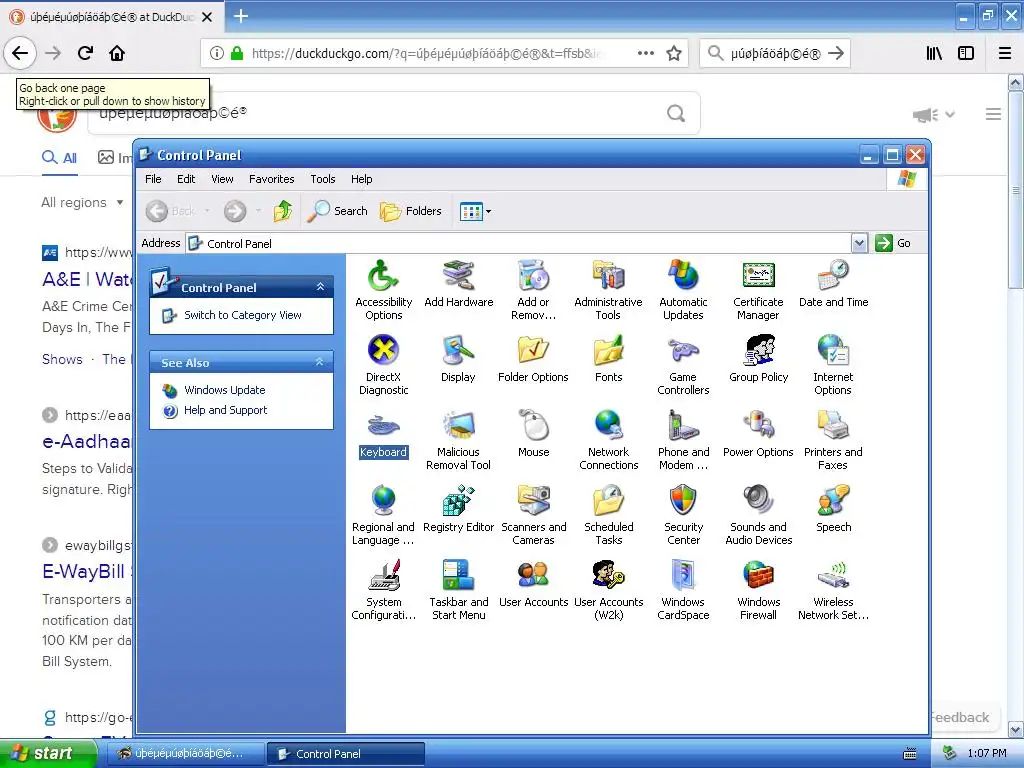
Task: Open Group Policy icon
Action: coord(758,359)
